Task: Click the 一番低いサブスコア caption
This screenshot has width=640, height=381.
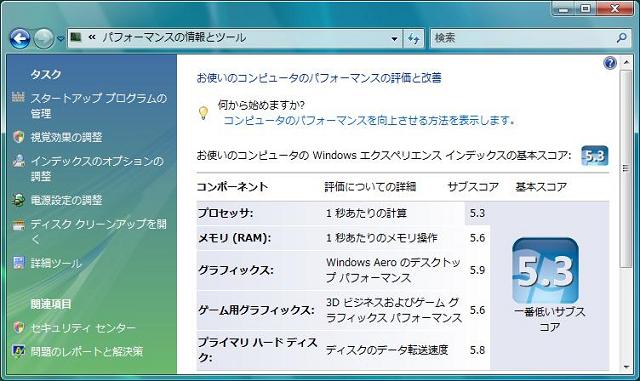Action: (549, 319)
